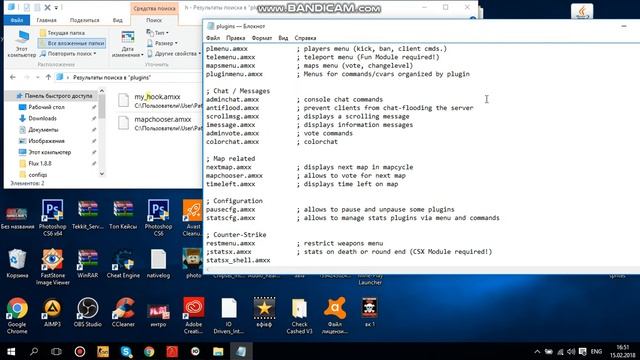640x360 pixels.
Task: Open the Check Cashed V3 folder
Action: pyautogui.click(x=299, y=315)
